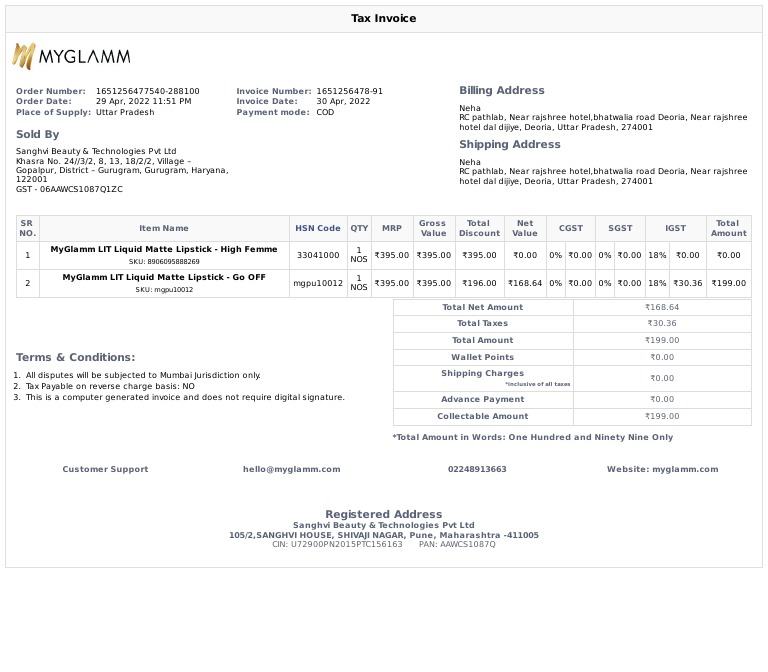Click the Item Name column header
This screenshot has width=768, height=672.
click(x=164, y=228)
